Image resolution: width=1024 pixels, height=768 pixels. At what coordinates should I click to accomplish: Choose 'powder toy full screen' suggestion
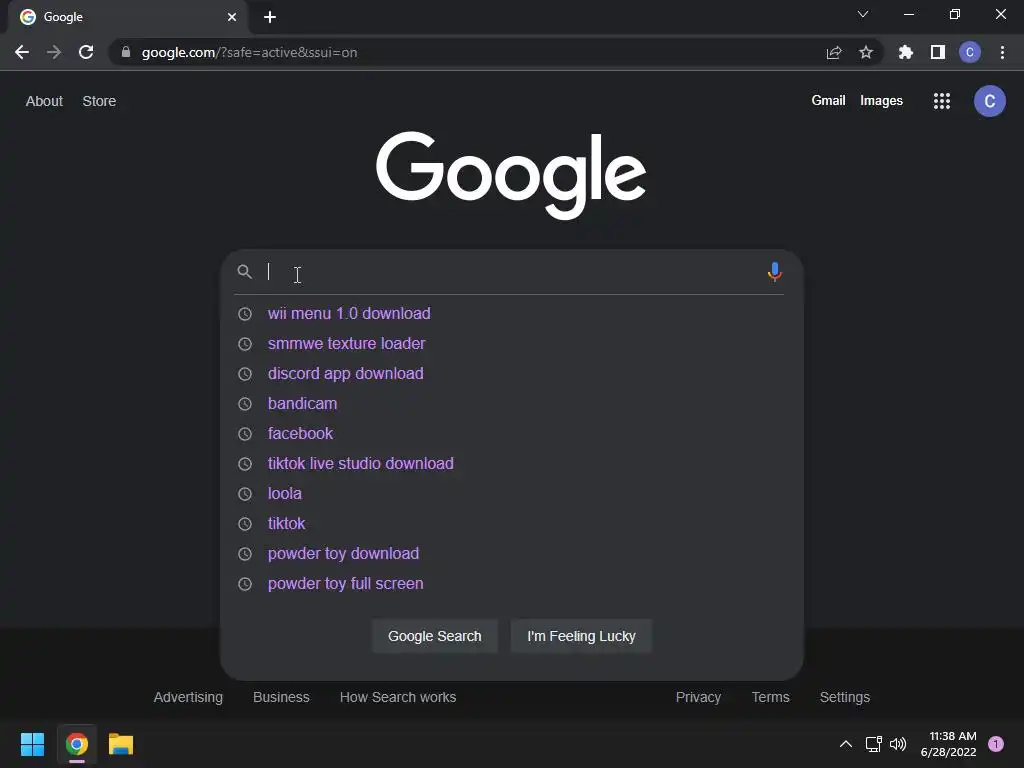(x=345, y=584)
